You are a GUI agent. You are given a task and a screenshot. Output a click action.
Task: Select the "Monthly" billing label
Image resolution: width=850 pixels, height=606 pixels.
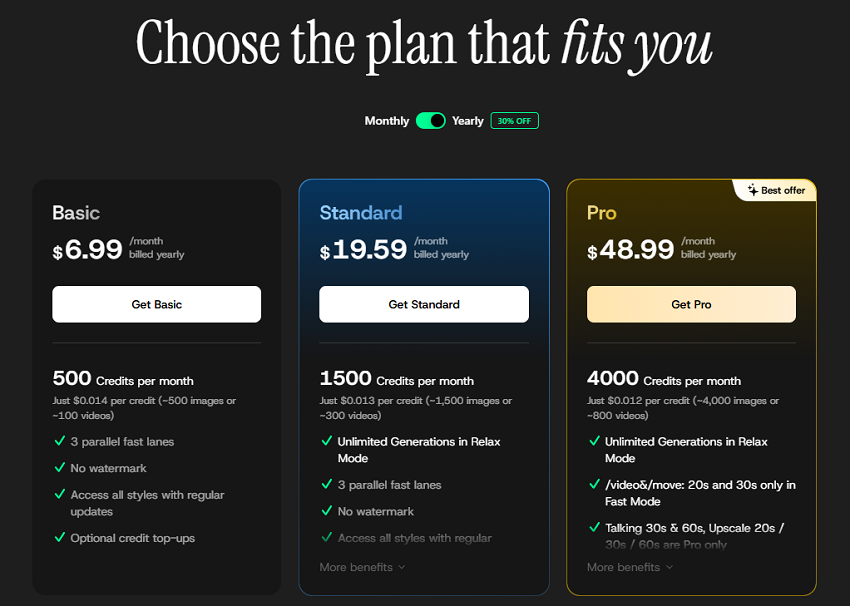[x=387, y=120]
